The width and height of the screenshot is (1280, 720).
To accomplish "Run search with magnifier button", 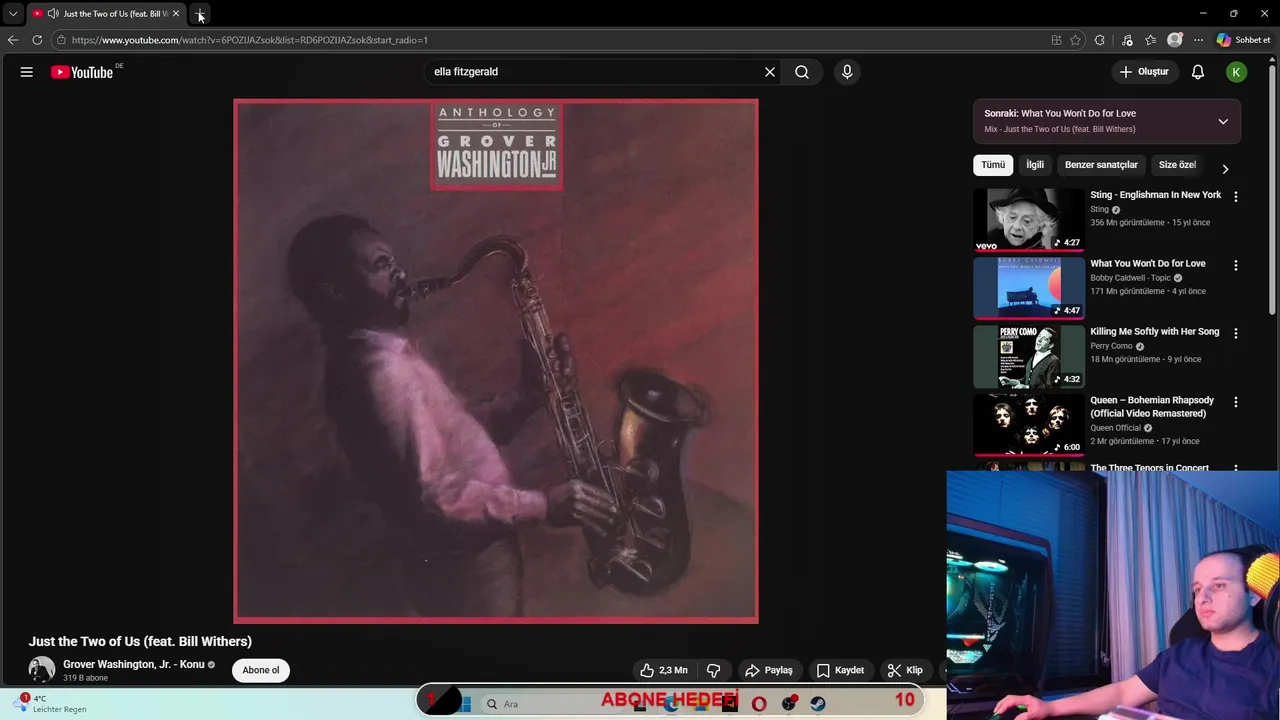I will [802, 72].
